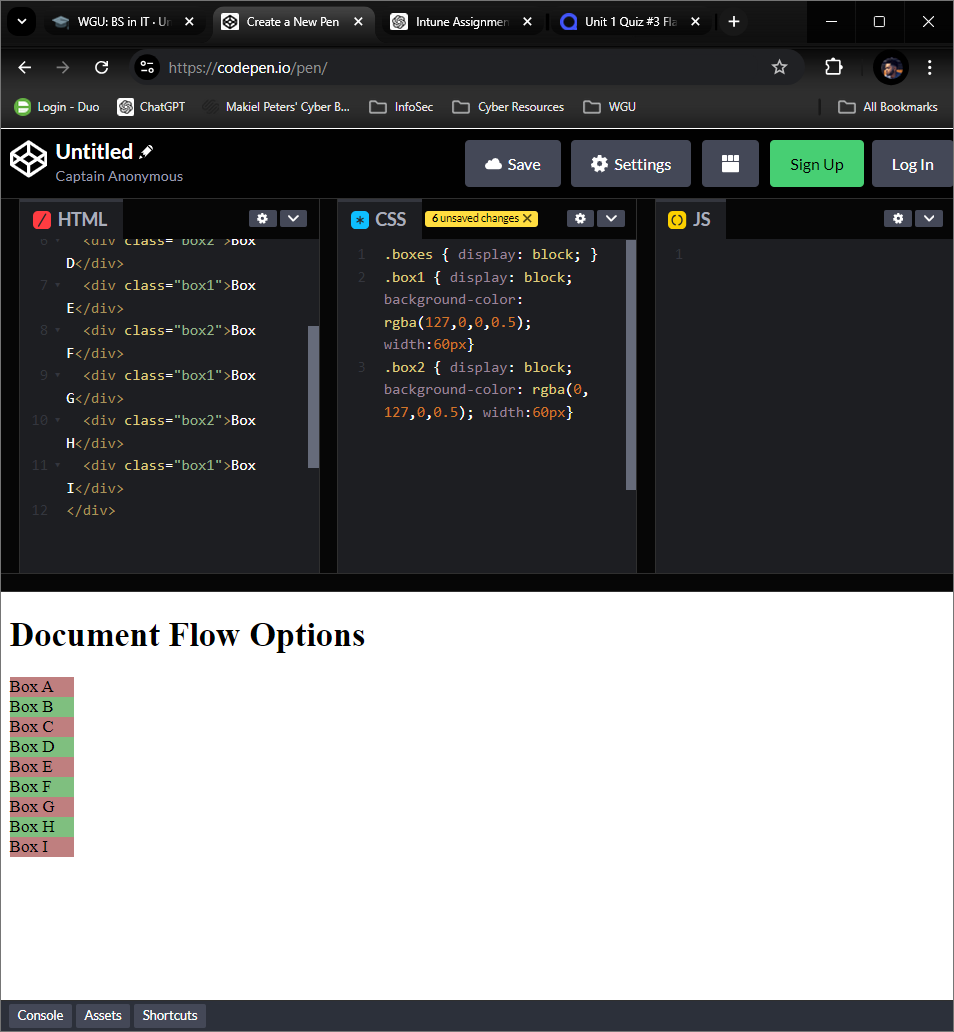
Task: Bookmark this page with star icon
Action: 780,67
